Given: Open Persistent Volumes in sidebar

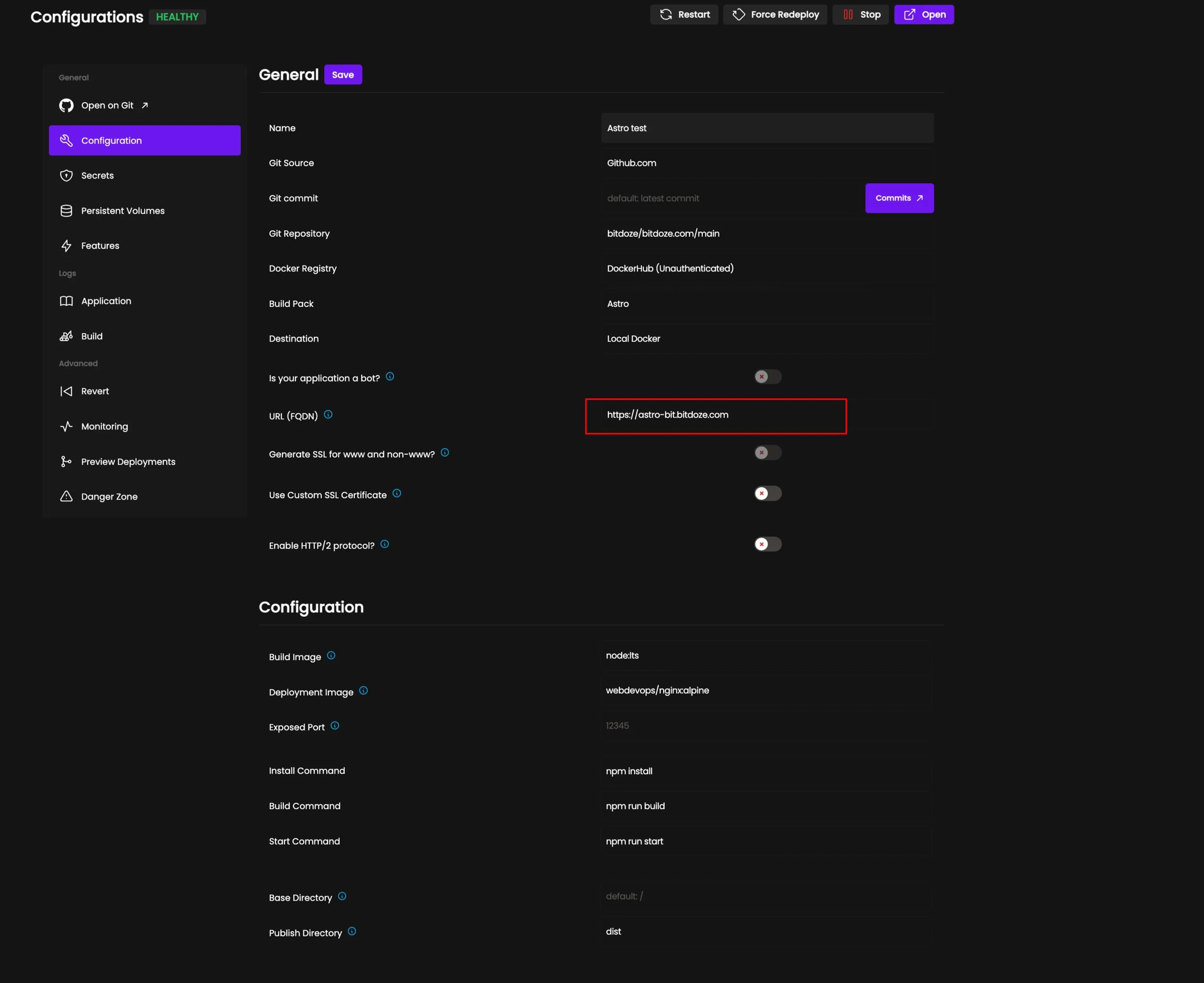Looking at the screenshot, I should [x=144, y=211].
